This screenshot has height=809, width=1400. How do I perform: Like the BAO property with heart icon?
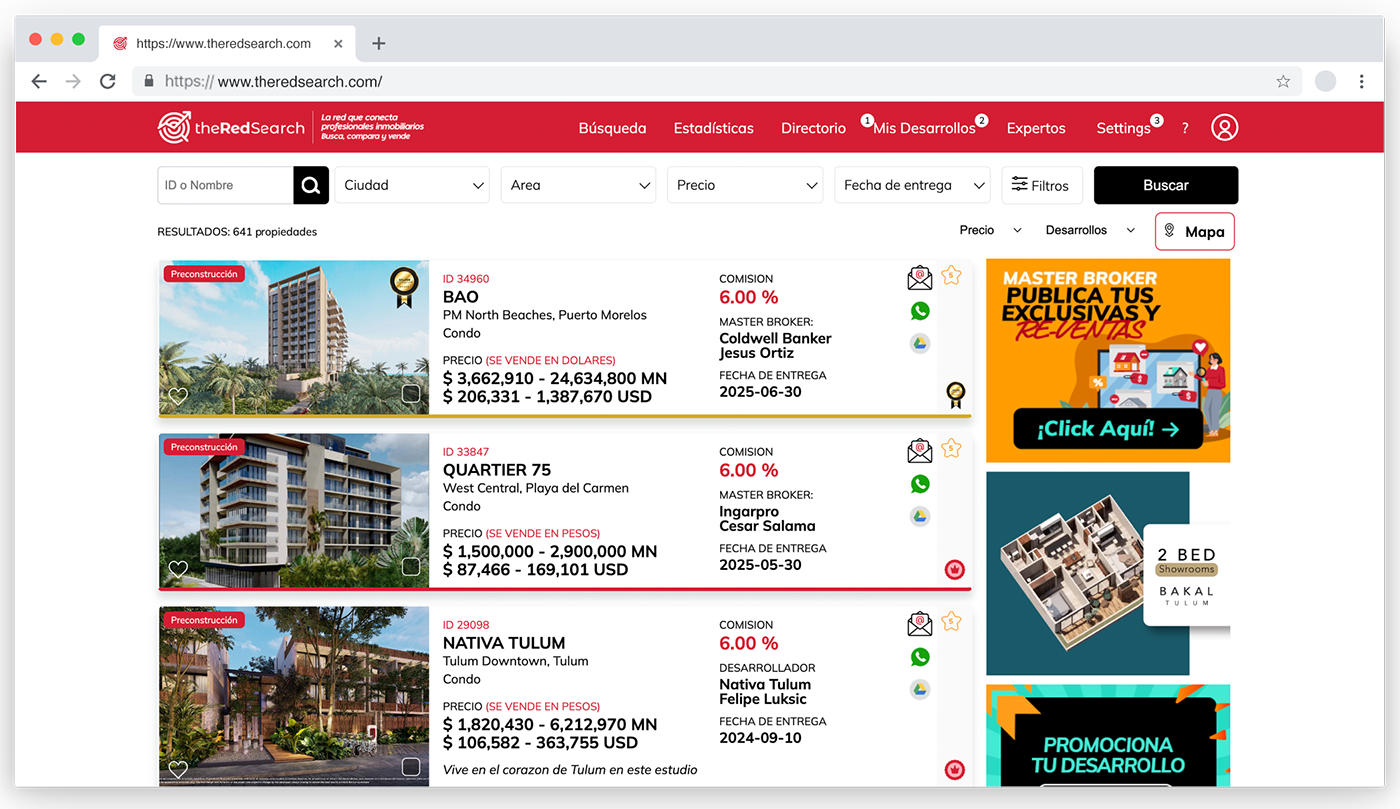[x=178, y=396]
